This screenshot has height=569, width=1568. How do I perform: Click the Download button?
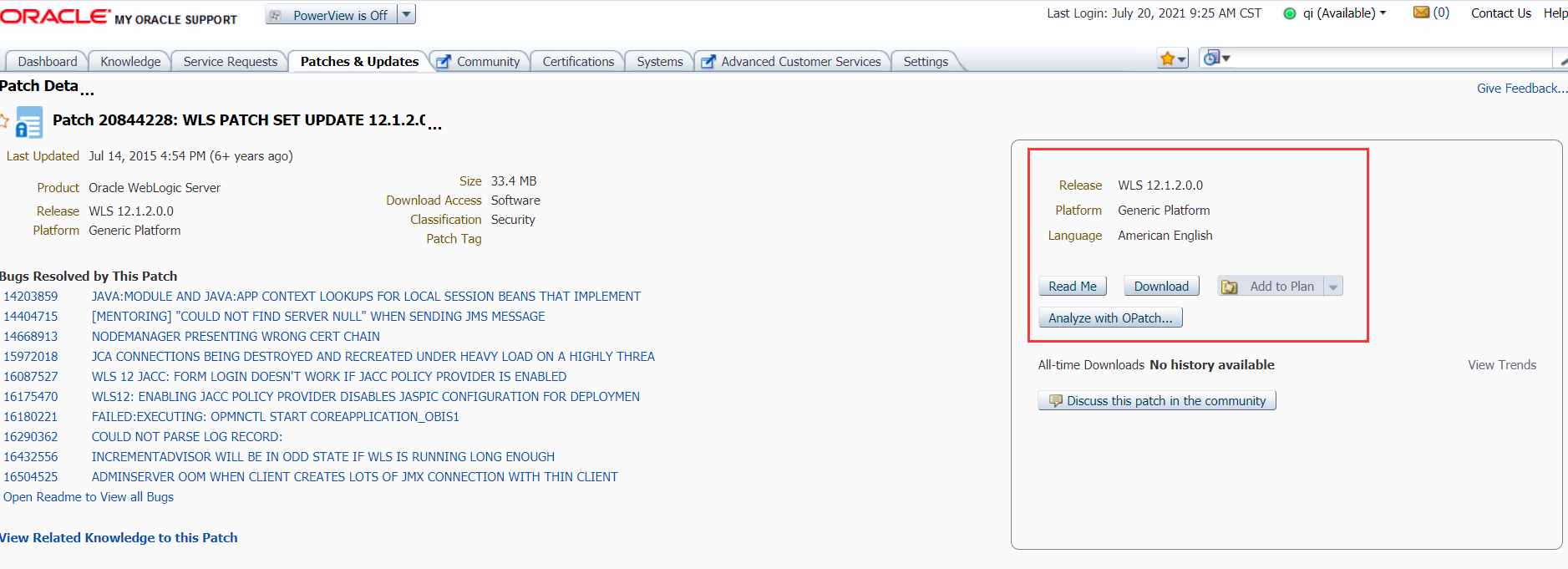tap(1161, 287)
